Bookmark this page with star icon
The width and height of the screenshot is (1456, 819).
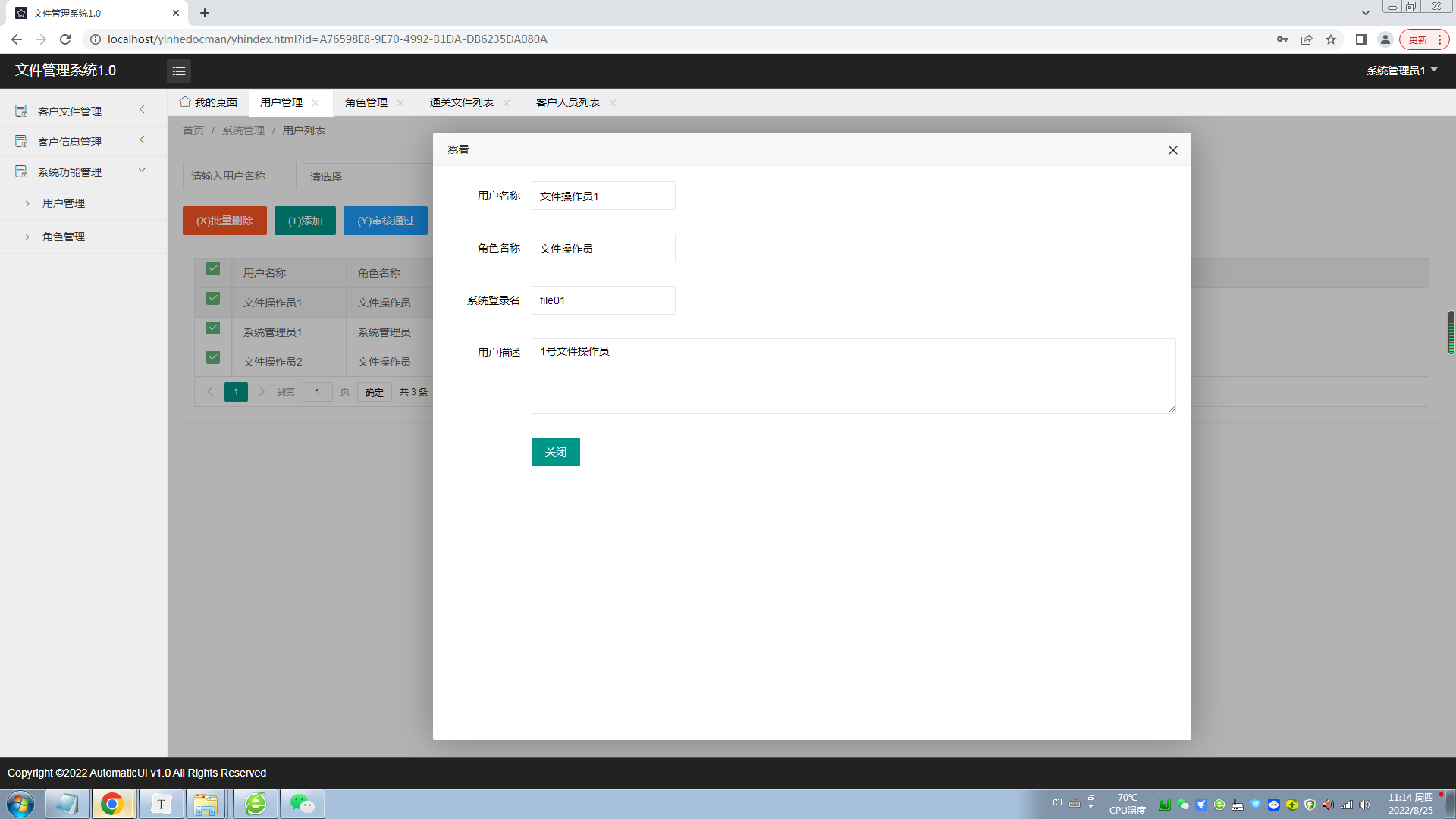tap(1331, 39)
